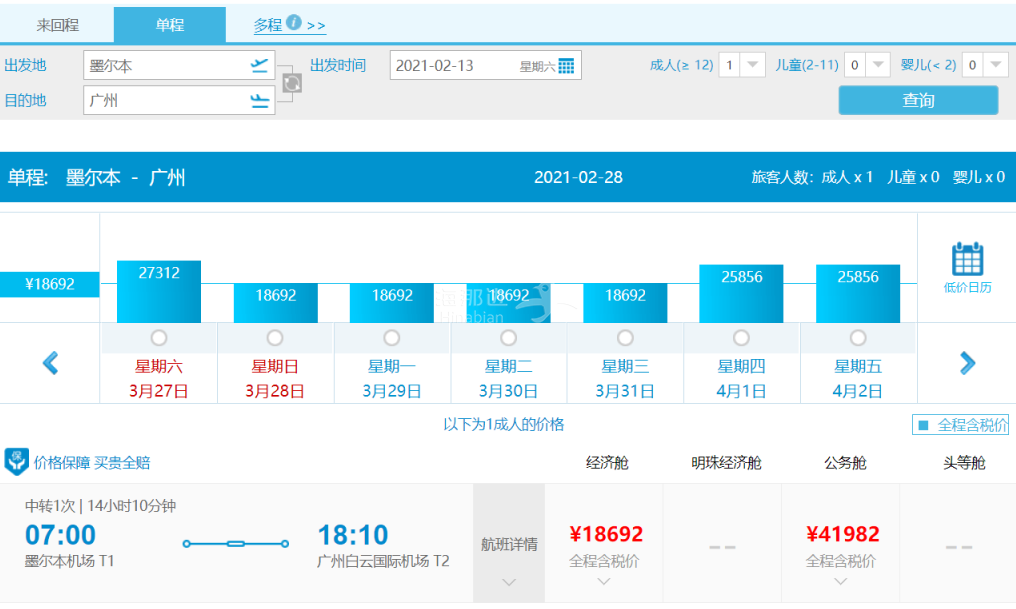Image resolution: width=1016 pixels, height=609 pixels.
Task: Choose the 4月2日 date radio button
Action: pos(858,338)
